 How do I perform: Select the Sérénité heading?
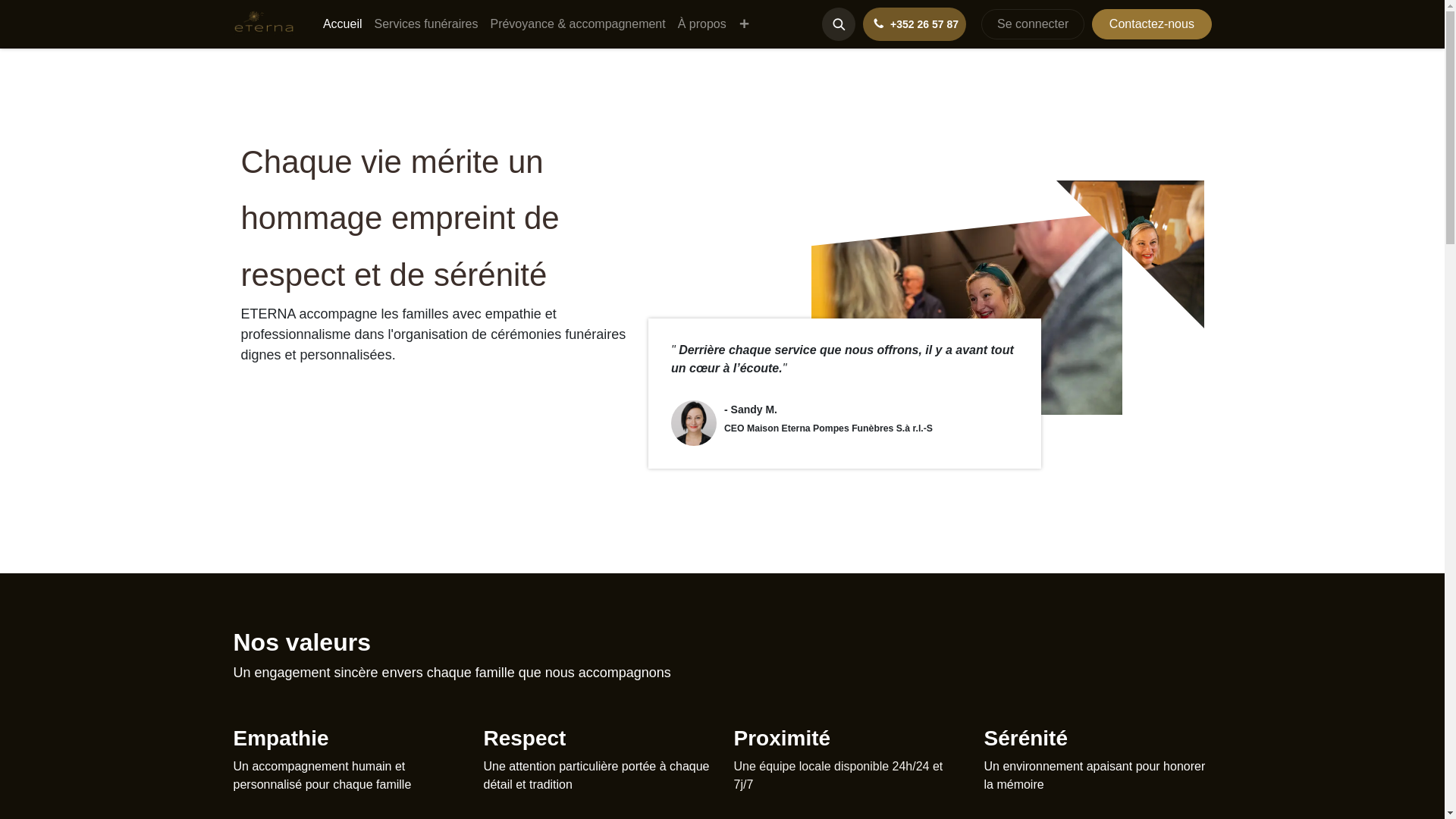pyautogui.click(x=1026, y=738)
